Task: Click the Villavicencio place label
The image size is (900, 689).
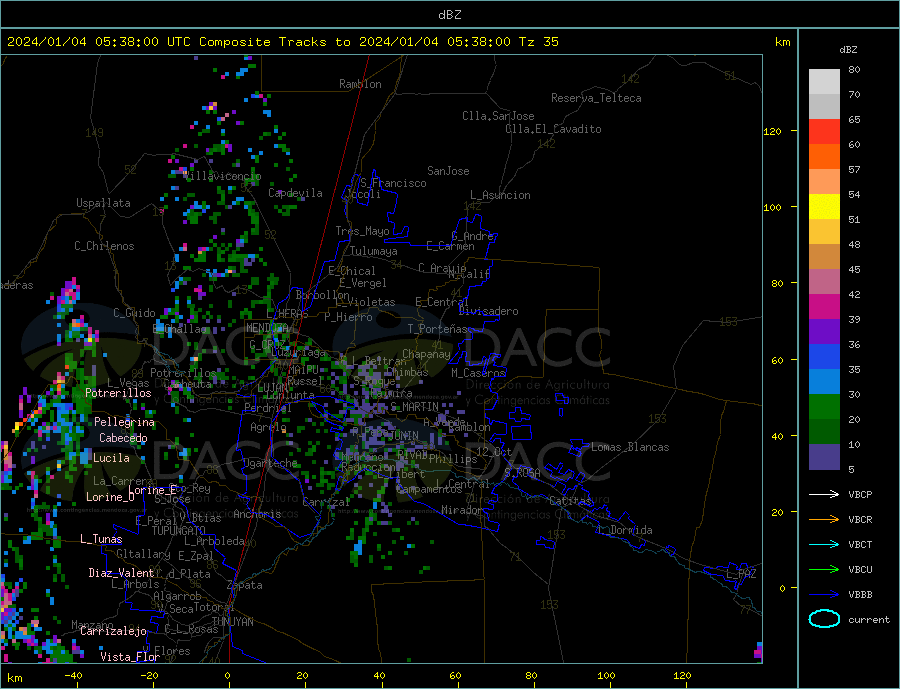Action: point(223,176)
